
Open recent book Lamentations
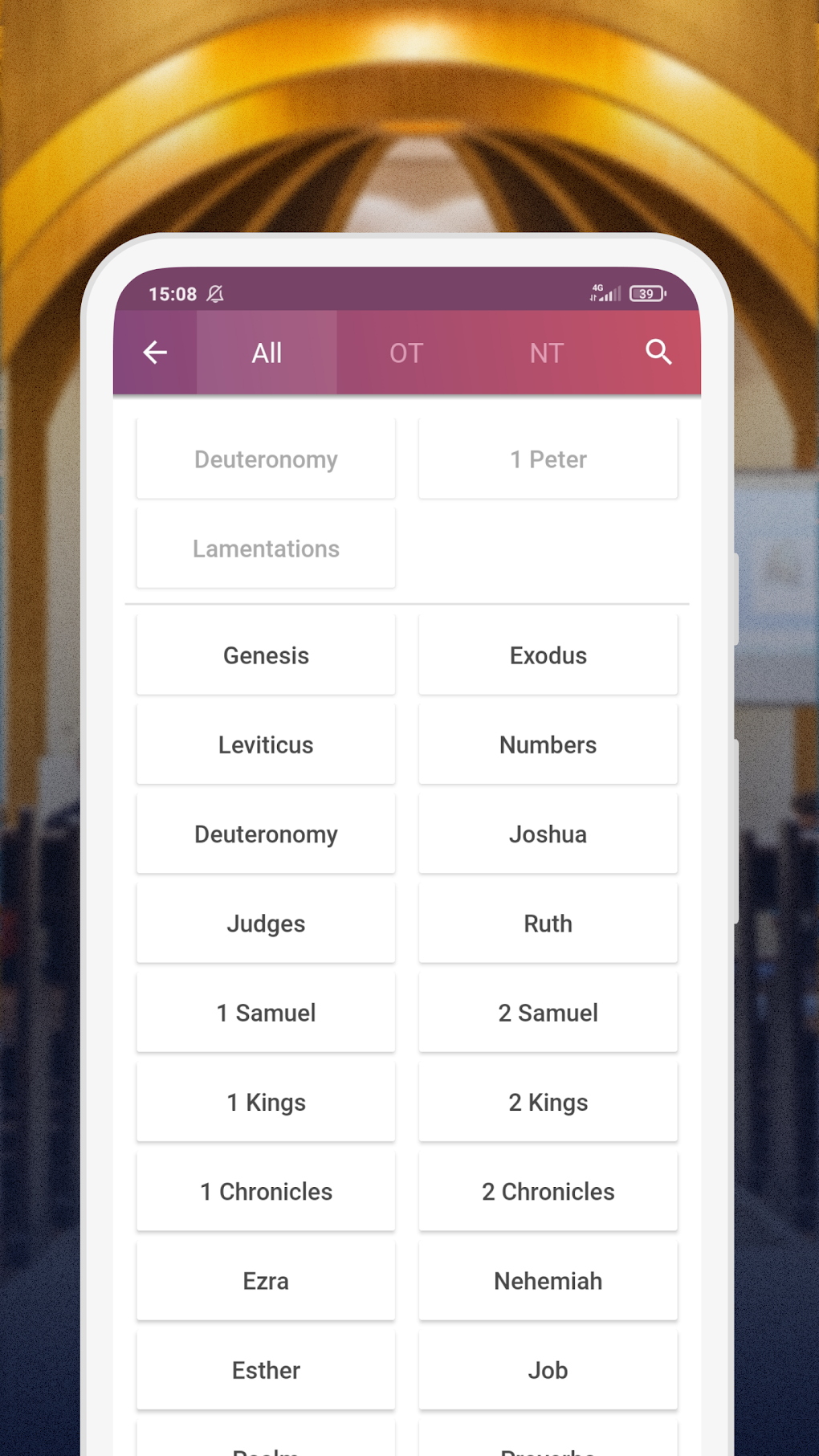(266, 549)
